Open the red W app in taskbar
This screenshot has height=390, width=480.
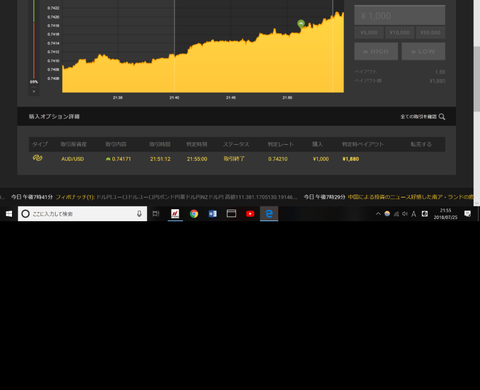[175, 214]
